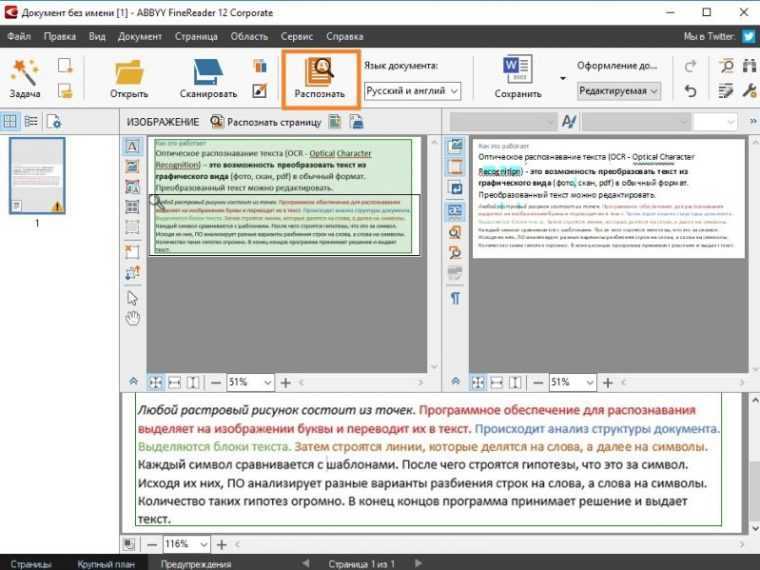Open the options wrench icon
This screenshot has width=760, height=570.
pos(749,91)
